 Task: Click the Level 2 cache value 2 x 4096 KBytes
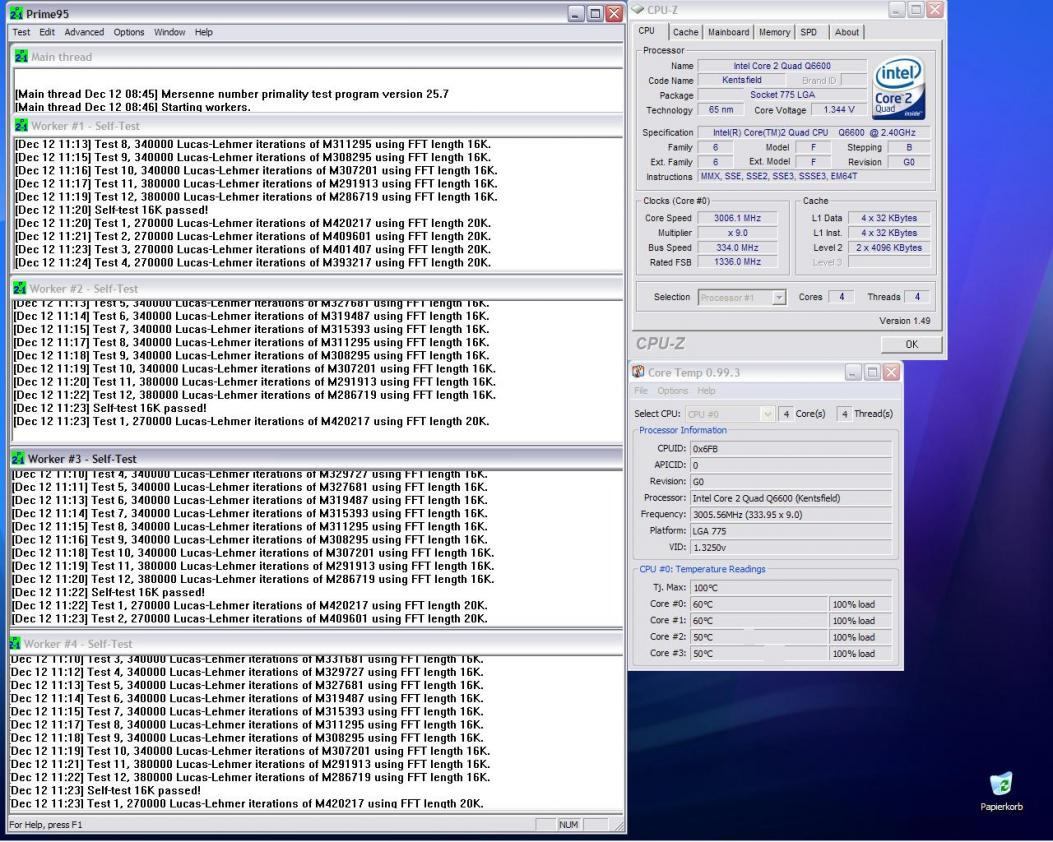pos(888,247)
